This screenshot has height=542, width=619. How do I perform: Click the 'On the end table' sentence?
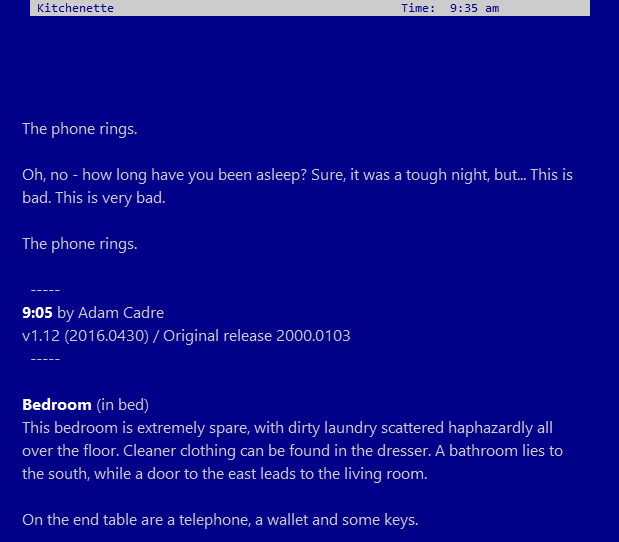tap(220, 520)
